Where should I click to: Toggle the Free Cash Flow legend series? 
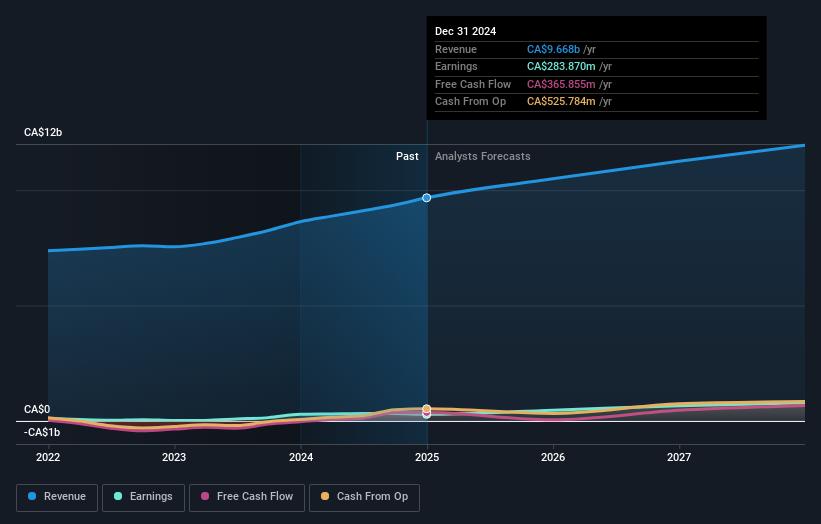click(247, 497)
